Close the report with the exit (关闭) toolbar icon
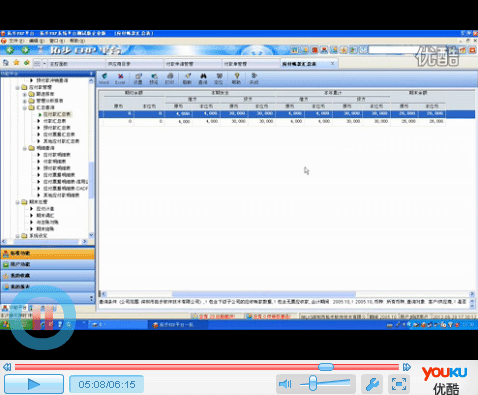 (254, 79)
